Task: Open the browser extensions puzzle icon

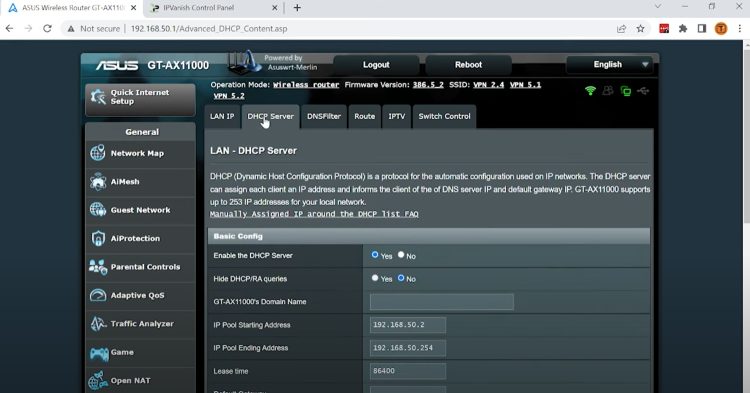Action: (x=683, y=29)
